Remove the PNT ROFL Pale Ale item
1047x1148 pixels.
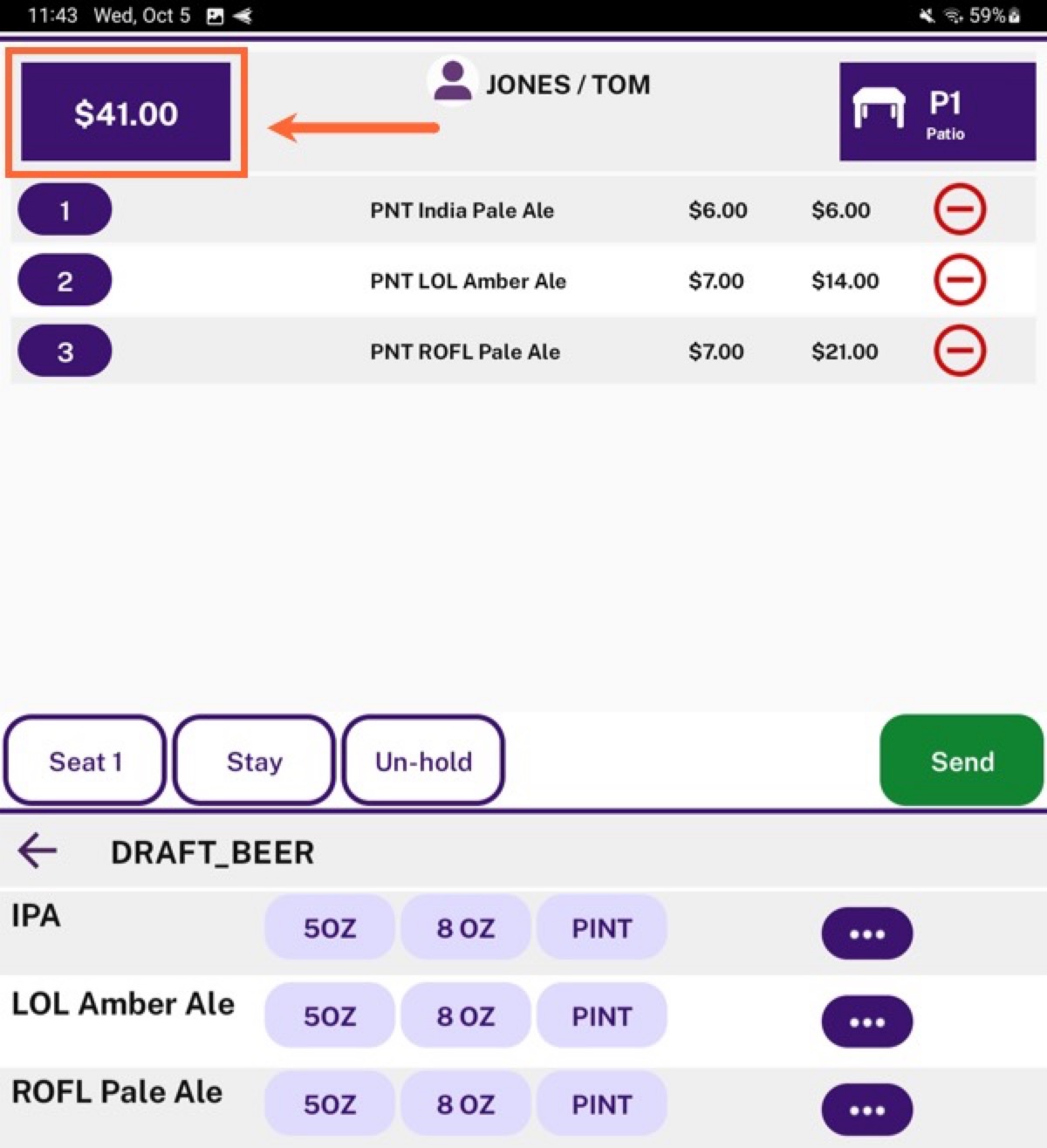point(960,351)
